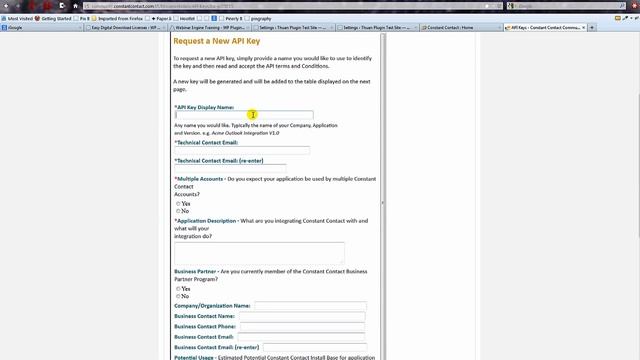640x360 pixels.
Task: Open the browser home page icon
Action: click(x=76, y=6)
